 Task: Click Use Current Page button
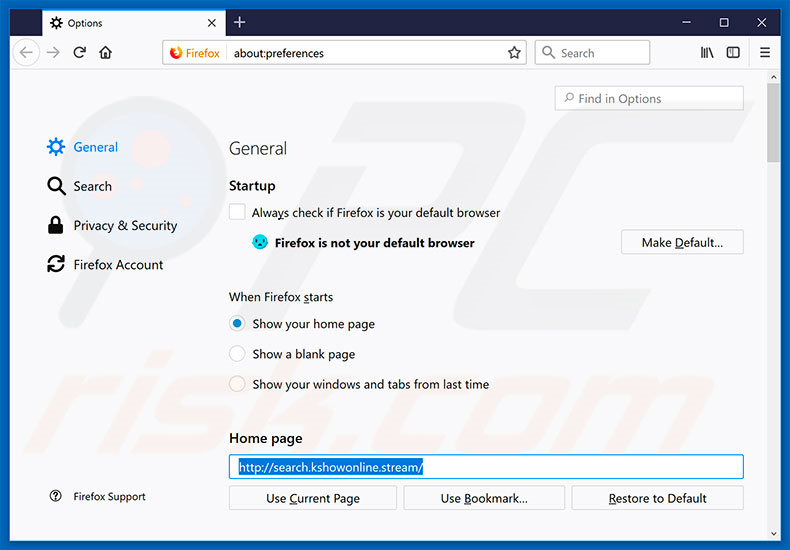click(313, 498)
